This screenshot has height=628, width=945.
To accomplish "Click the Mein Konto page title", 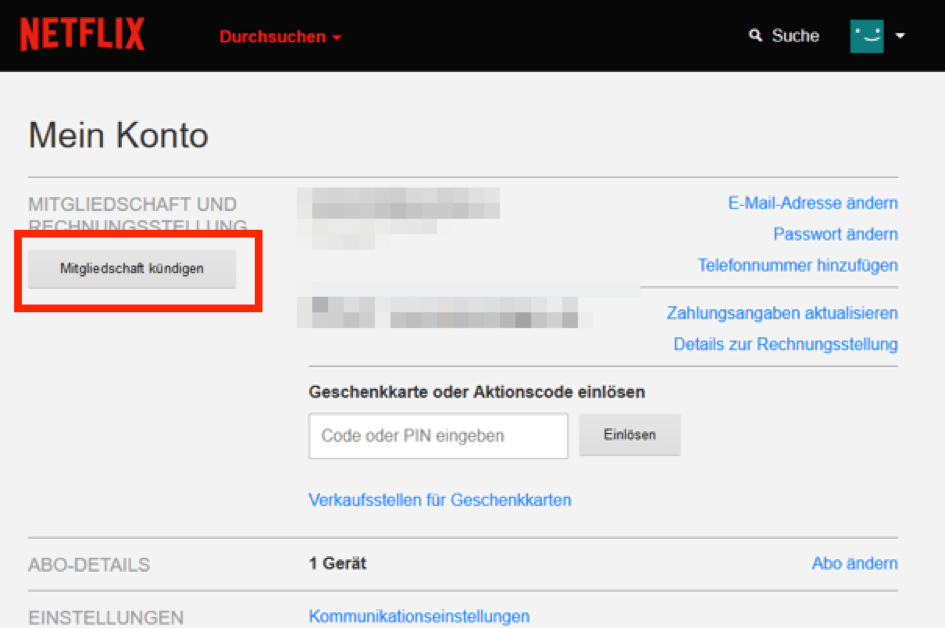I will coord(118,135).
